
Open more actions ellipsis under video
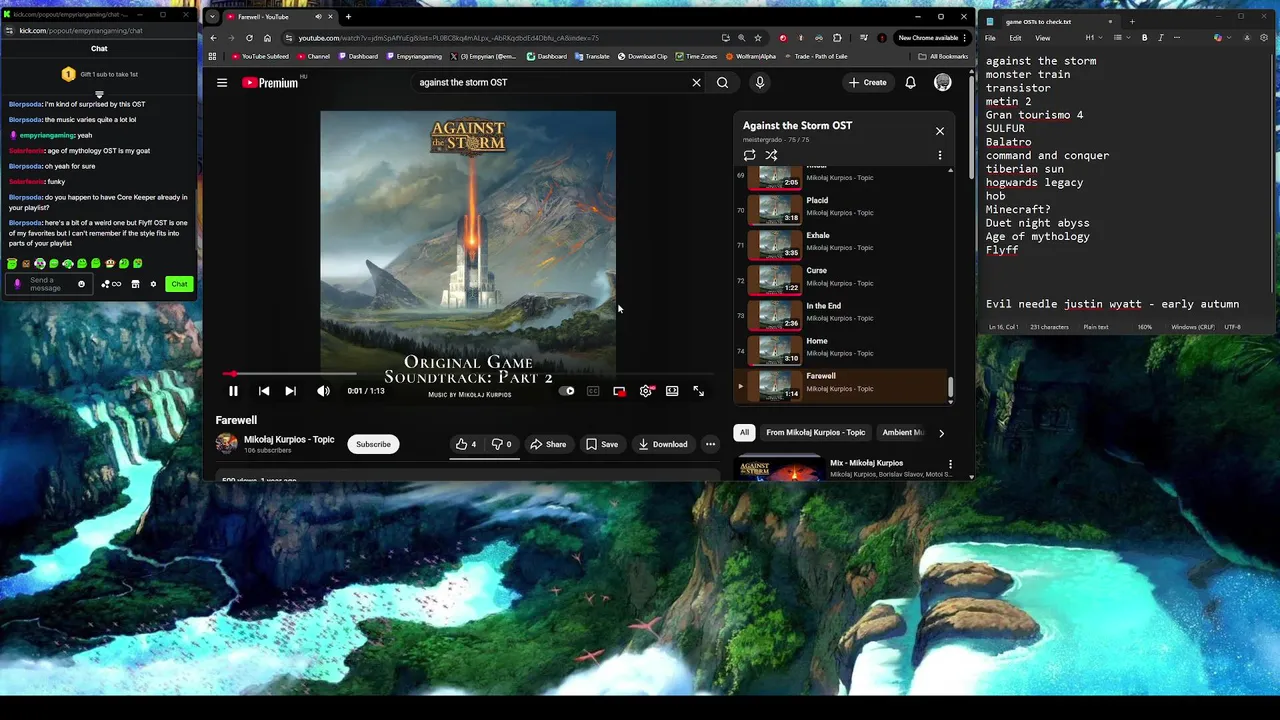(710, 444)
